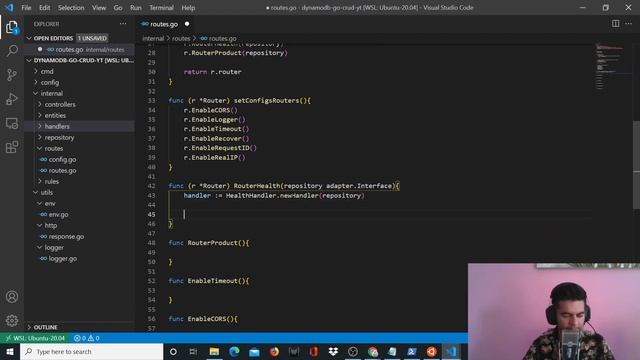The image size is (640, 360).
Task: Open the Run and Debug icon
Action: point(12,99)
